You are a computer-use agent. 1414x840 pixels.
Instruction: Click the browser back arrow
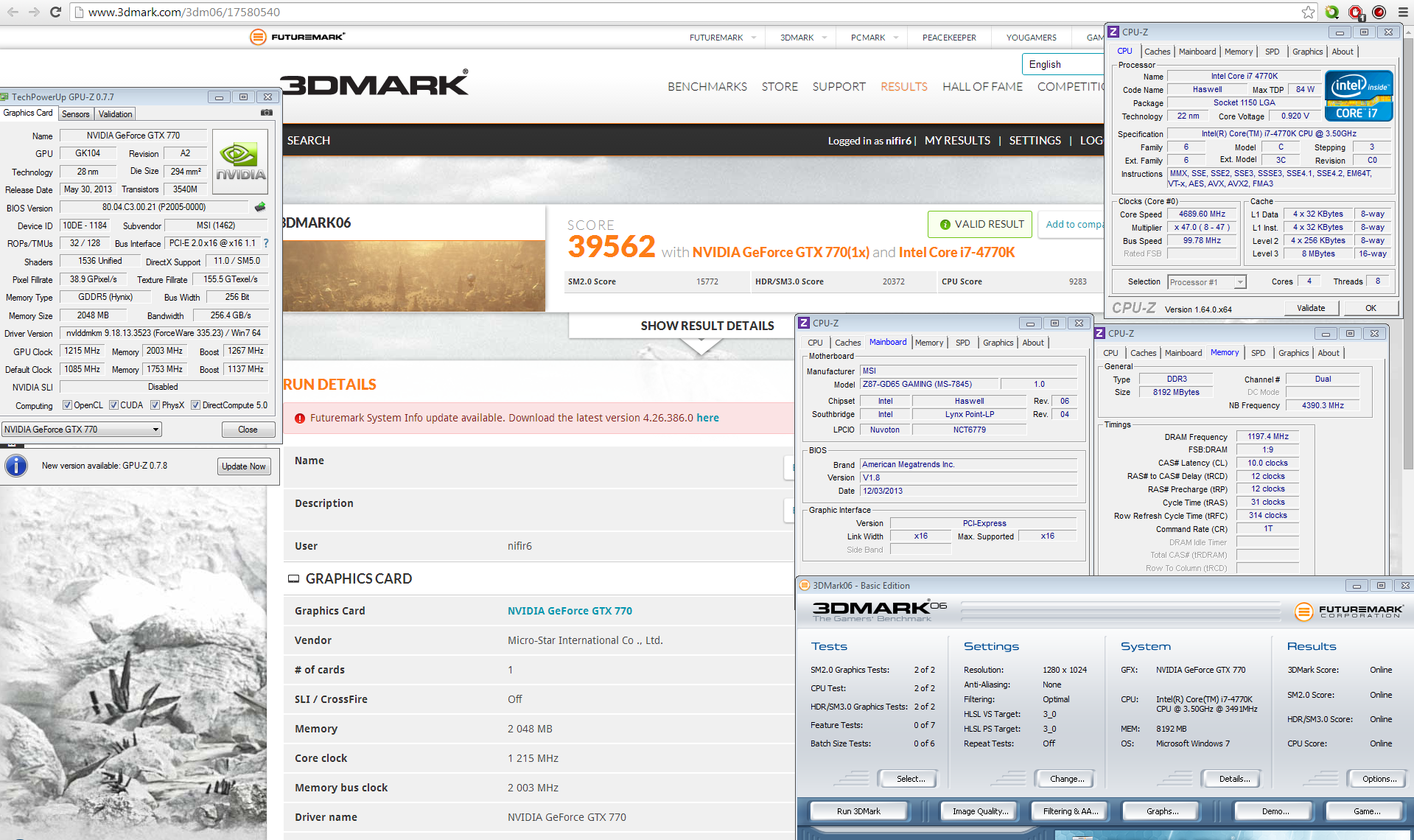coord(13,12)
